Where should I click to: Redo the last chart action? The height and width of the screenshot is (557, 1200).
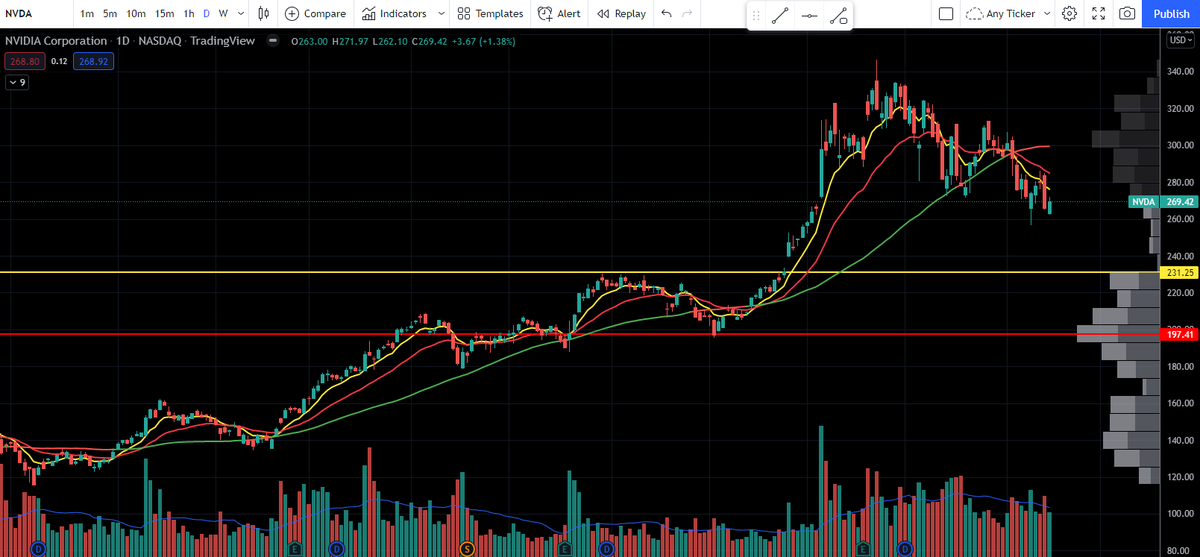(x=687, y=14)
